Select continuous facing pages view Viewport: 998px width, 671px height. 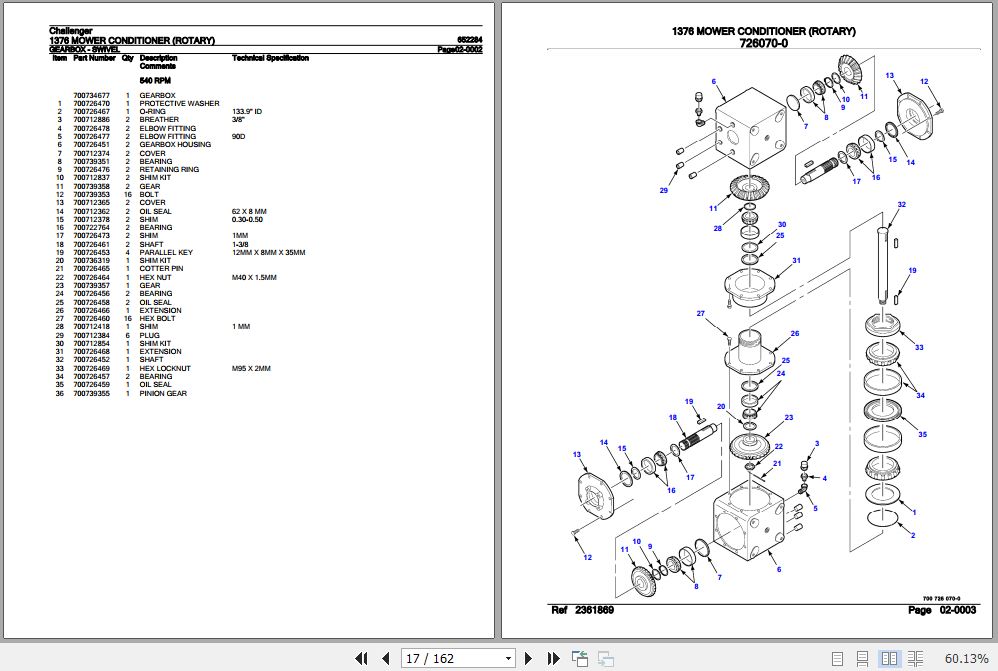(913, 658)
